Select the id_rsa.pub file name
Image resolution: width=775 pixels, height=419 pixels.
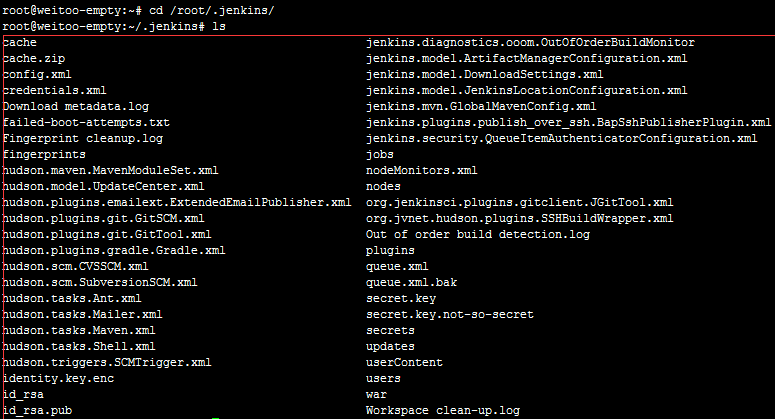pos(37,410)
